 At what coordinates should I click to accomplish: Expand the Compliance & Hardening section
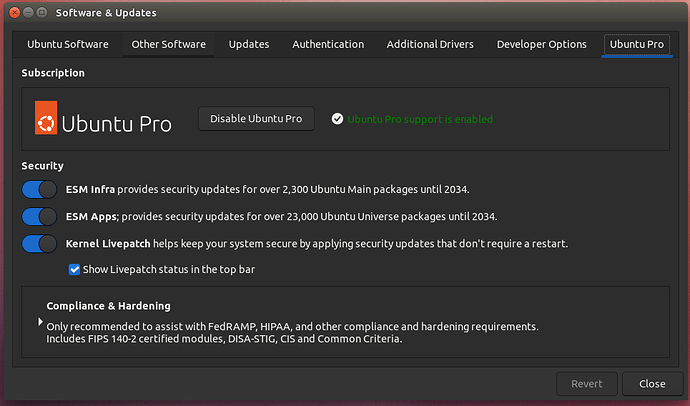(41, 322)
